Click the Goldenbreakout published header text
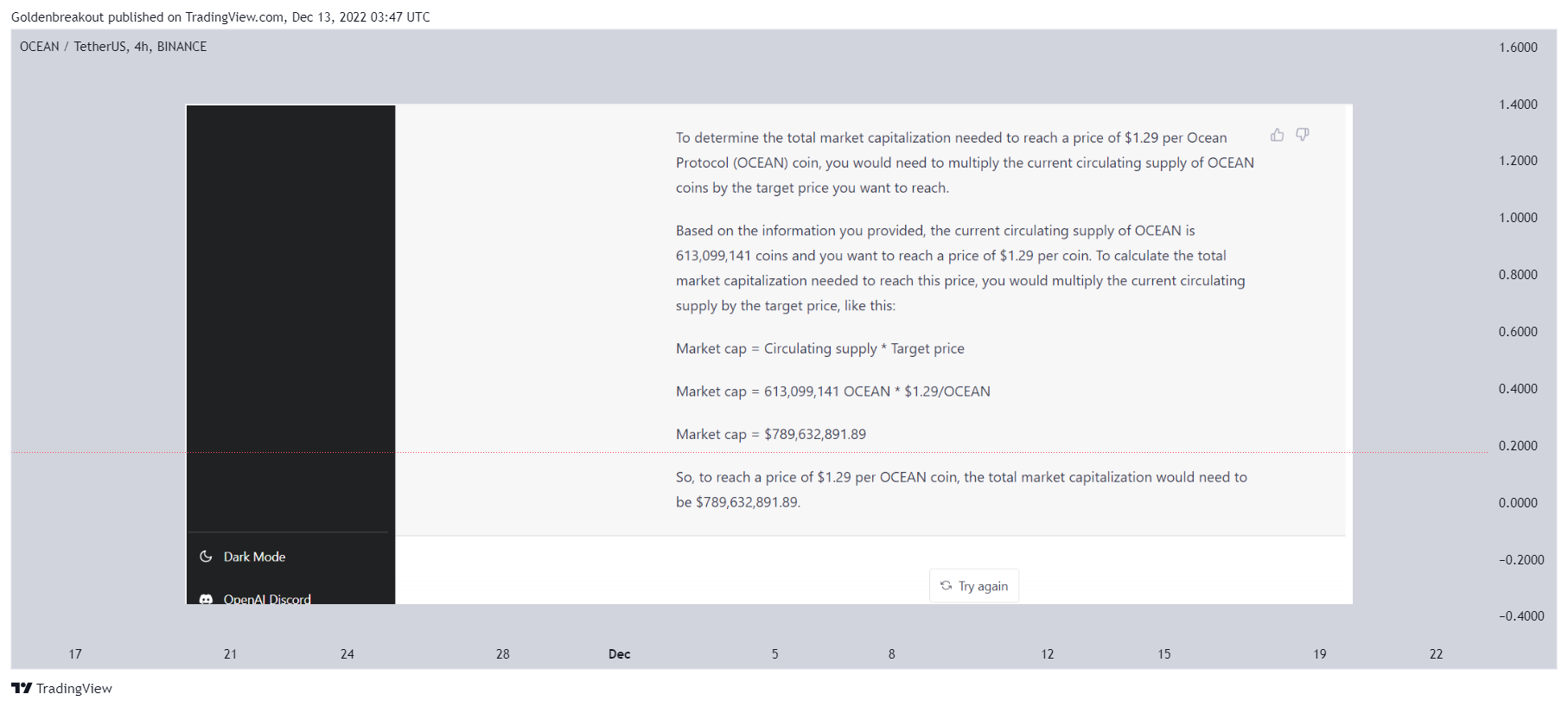1568x707 pixels. [220, 17]
